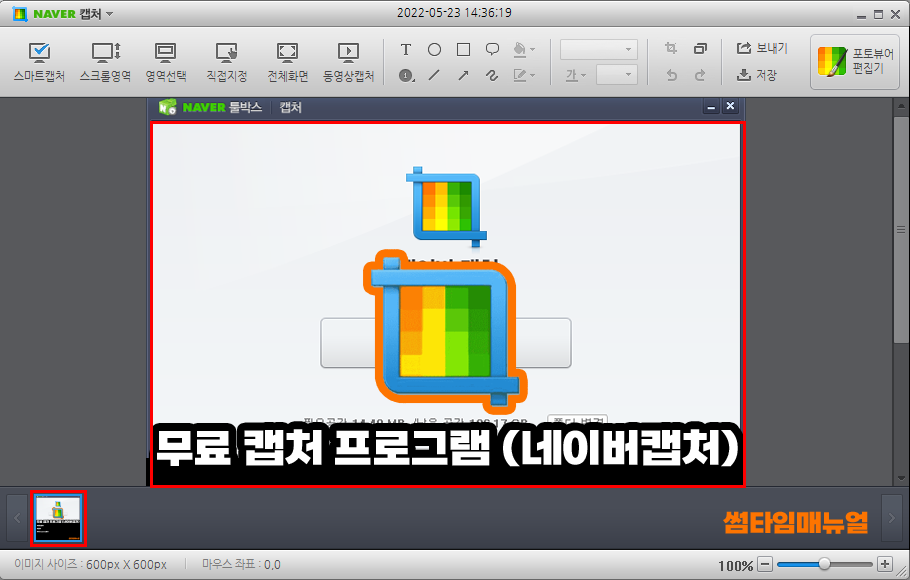
Task: Select the rectangle drawing tool
Action: point(463,50)
